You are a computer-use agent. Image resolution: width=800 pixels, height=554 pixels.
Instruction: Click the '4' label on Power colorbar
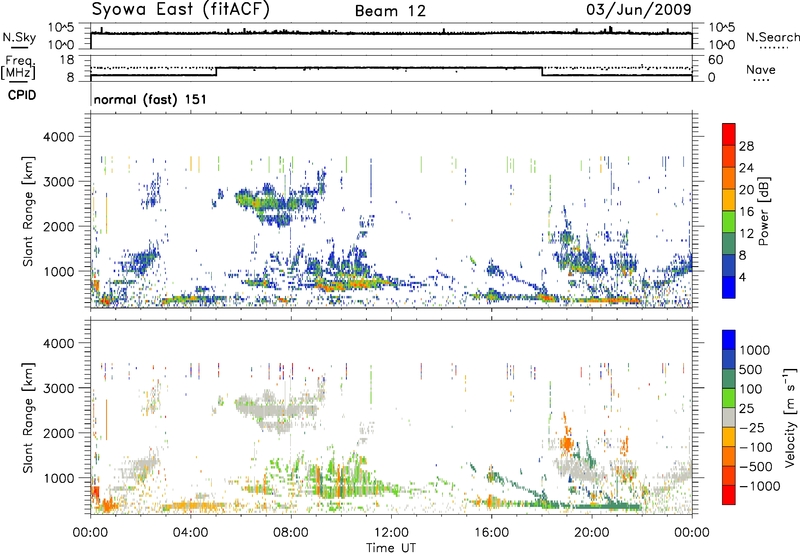click(743, 277)
